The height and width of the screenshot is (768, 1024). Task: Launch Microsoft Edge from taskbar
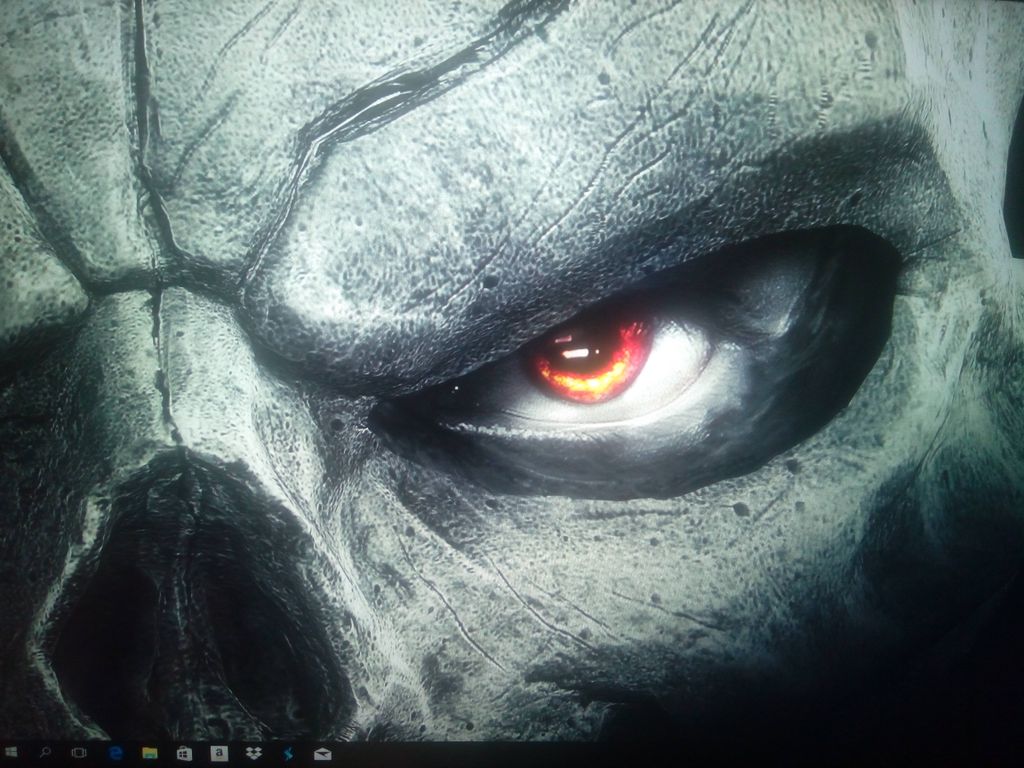(116, 754)
